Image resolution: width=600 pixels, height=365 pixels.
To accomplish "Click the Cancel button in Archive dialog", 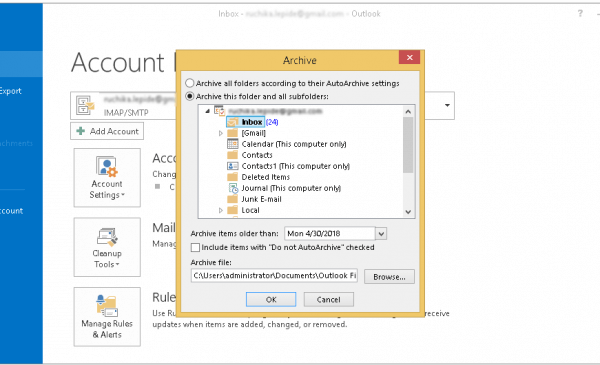I will point(329,300).
